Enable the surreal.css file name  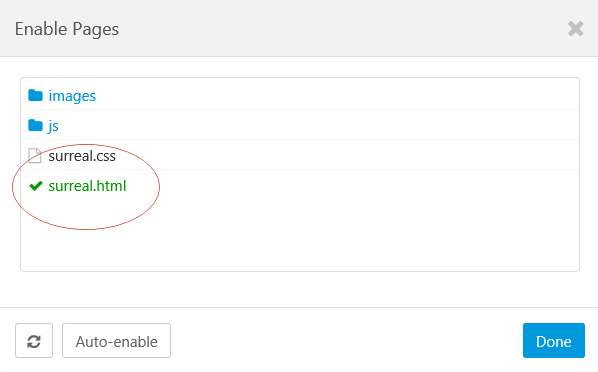82,156
